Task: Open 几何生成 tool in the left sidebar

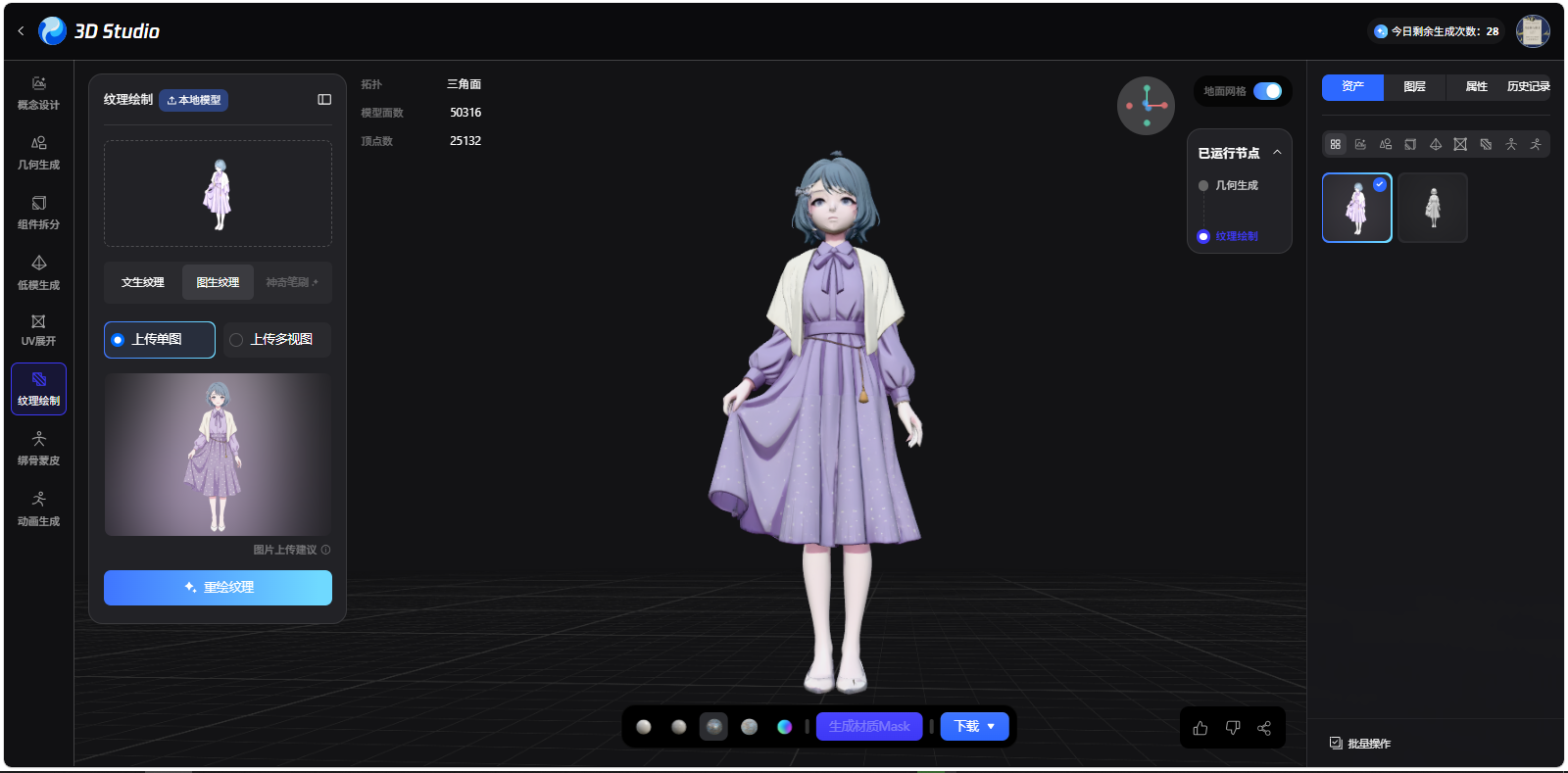Action: (x=38, y=153)
